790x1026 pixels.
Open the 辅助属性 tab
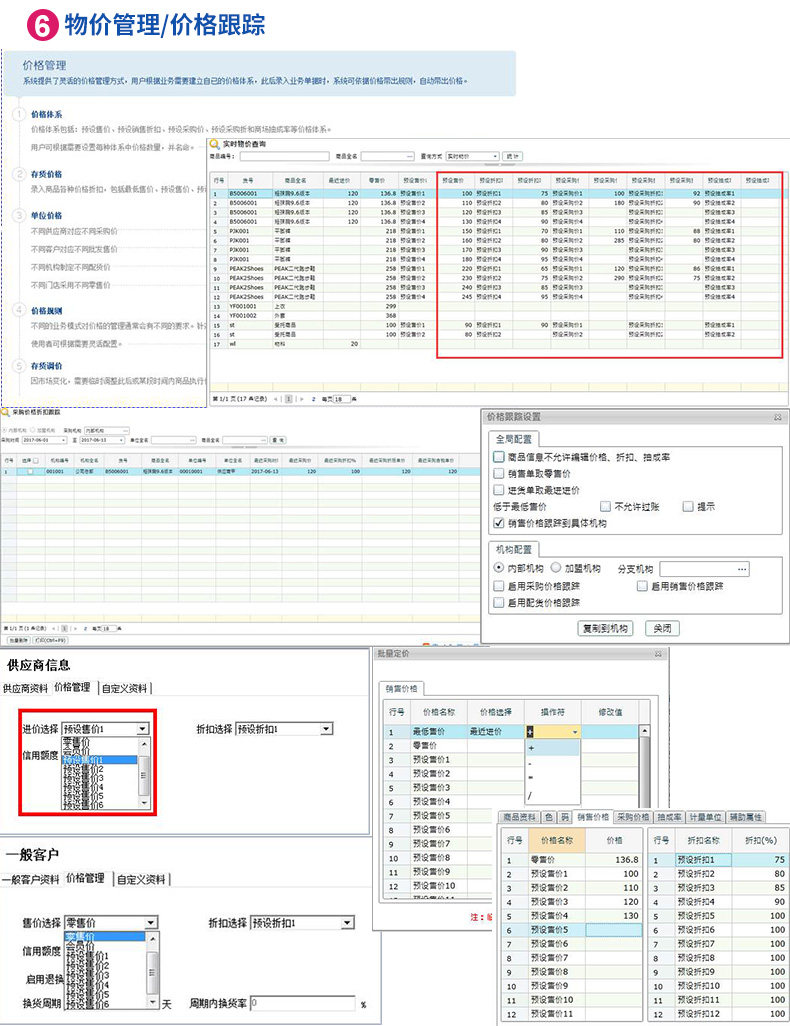pyautogui.click(x=746, y=817)
